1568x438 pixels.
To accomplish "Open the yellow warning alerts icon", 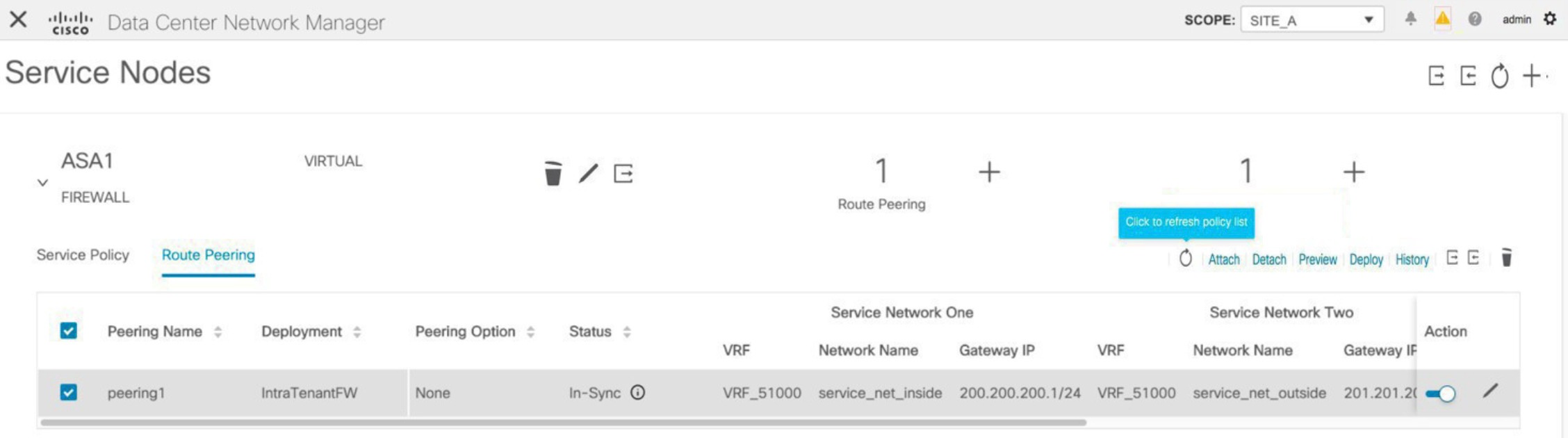I will coord(1443,19).
